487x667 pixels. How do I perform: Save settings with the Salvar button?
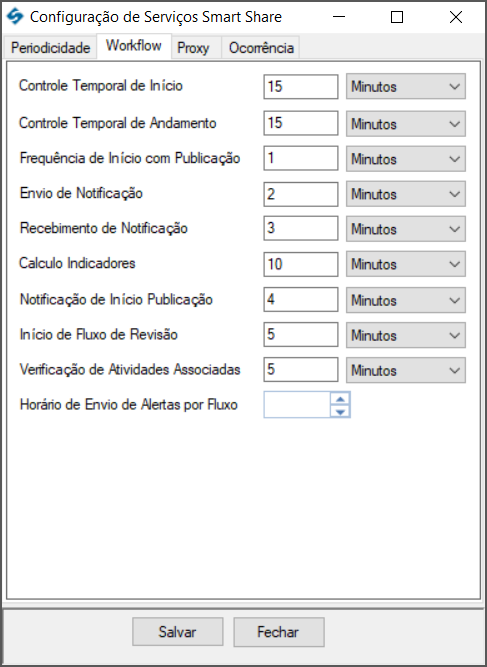[177, 632]
